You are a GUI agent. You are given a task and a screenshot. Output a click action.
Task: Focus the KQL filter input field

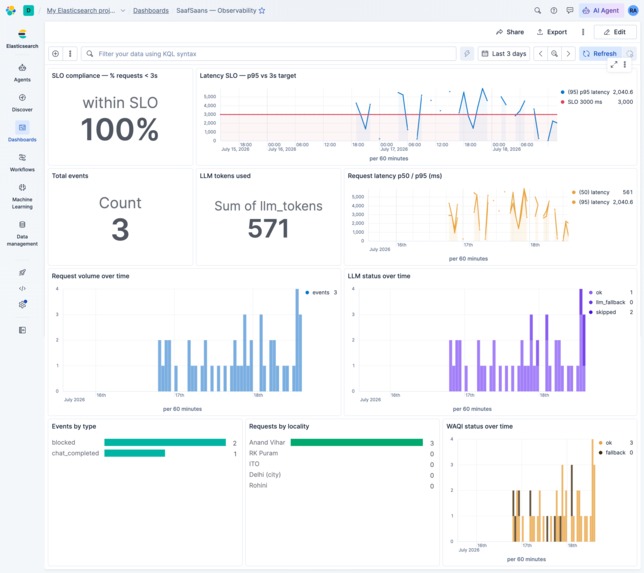[x=269, y=53]
